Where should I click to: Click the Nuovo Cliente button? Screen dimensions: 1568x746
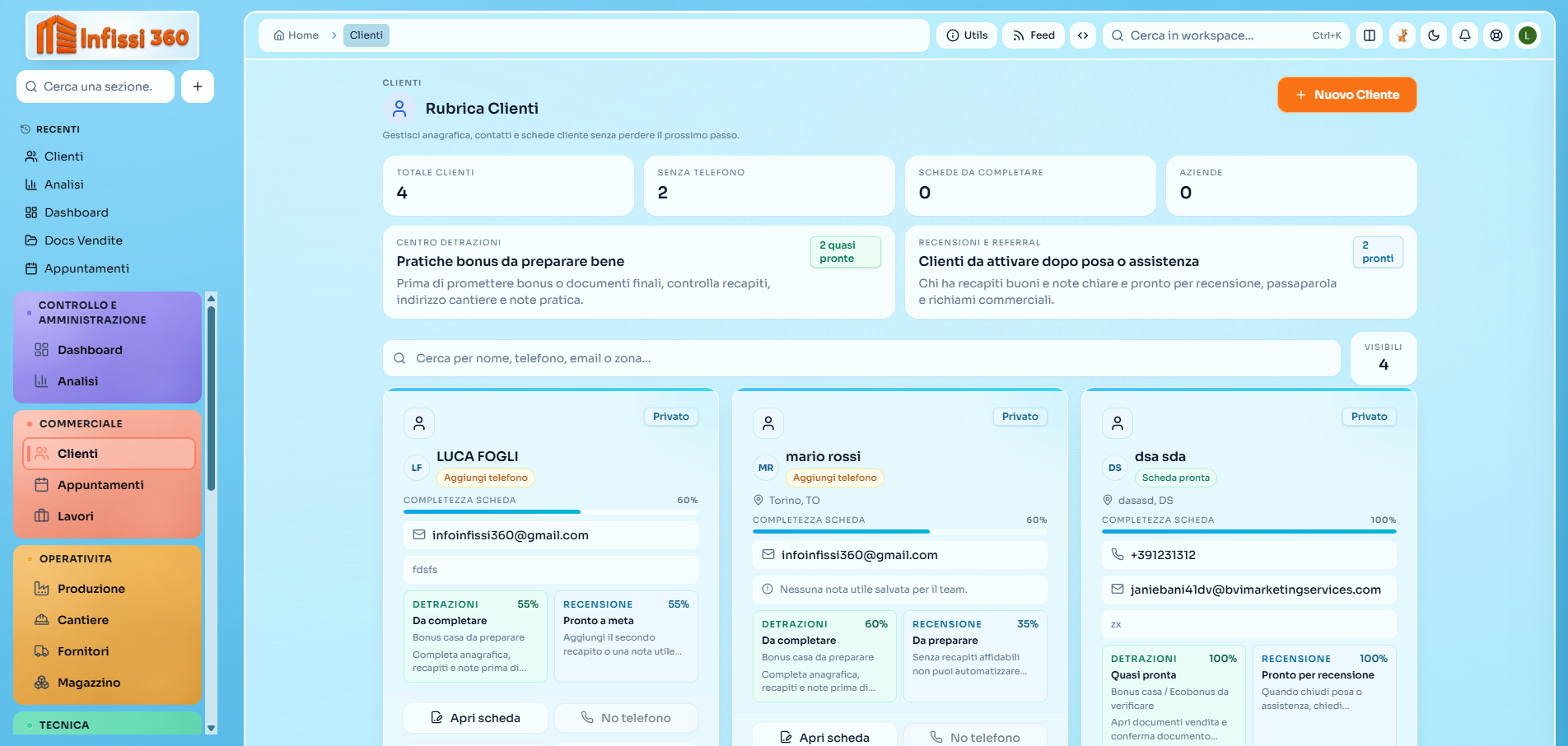click(x=1346, y=95)
